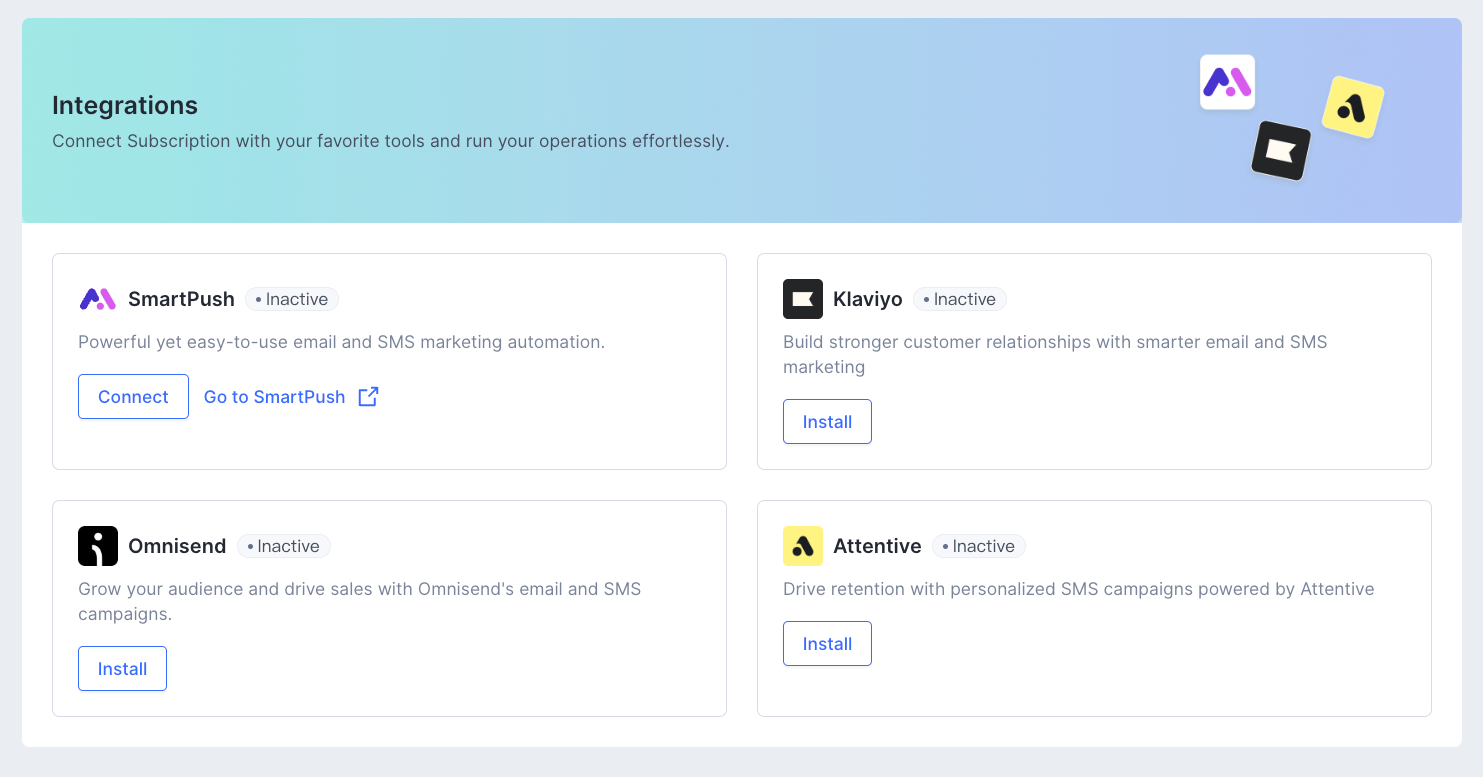Image resolution: width=1483 pixels, height=777 pixels.
Task: Connect the SmartPush integration
Action: [133, 397]
